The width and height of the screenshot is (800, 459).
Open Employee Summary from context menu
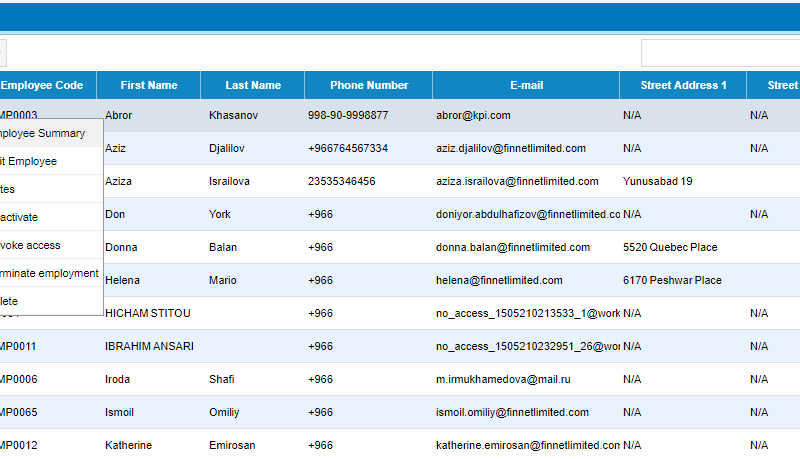[51, 133]
